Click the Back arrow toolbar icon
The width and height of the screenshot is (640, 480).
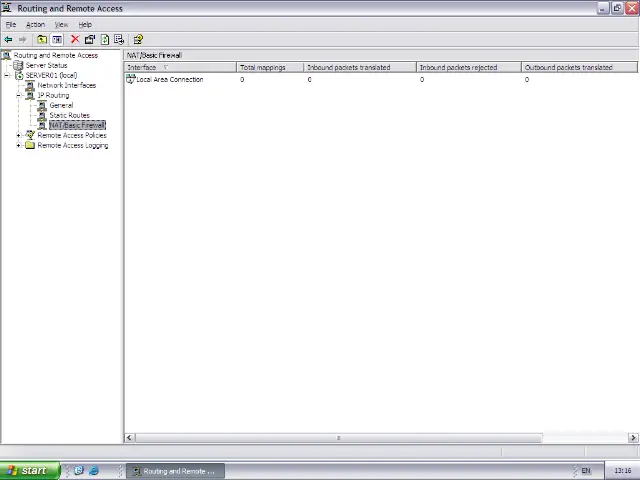tap(8, 40)
